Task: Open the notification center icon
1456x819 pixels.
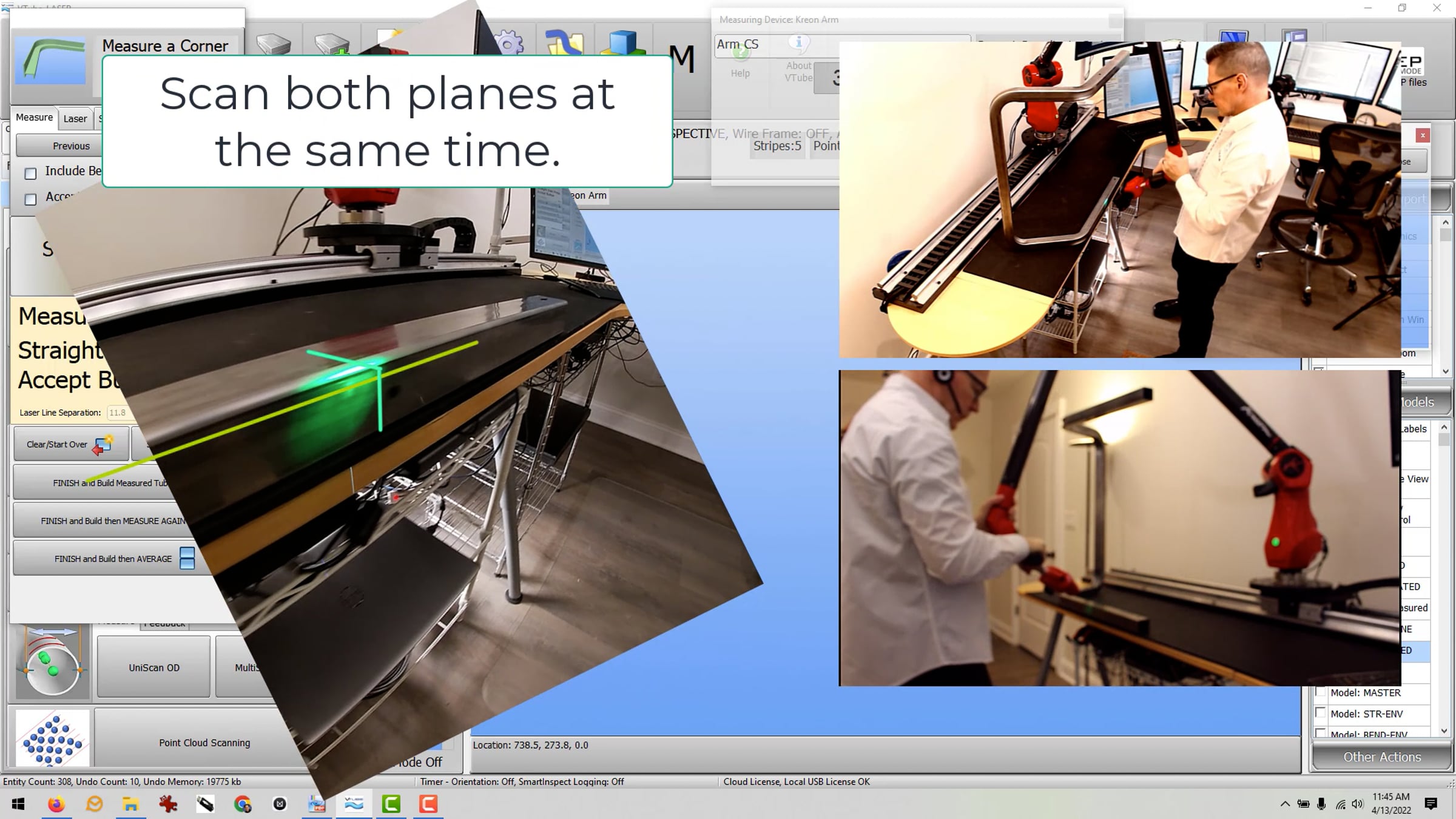Action: tap(1431, 804)
